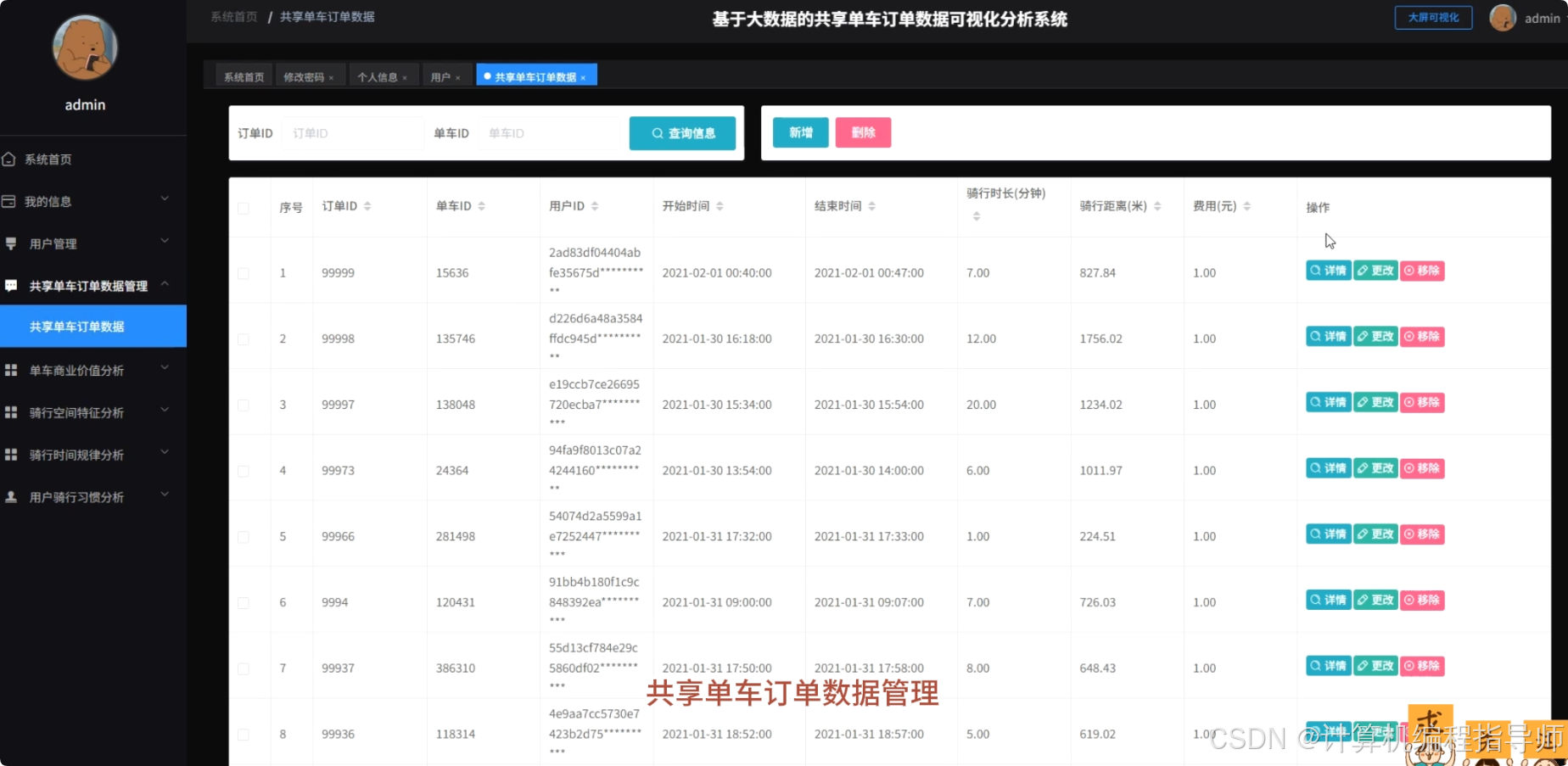Click the sidebar bear avatar image
This screenshot has width=1568, height=766.
coord(85,48)
